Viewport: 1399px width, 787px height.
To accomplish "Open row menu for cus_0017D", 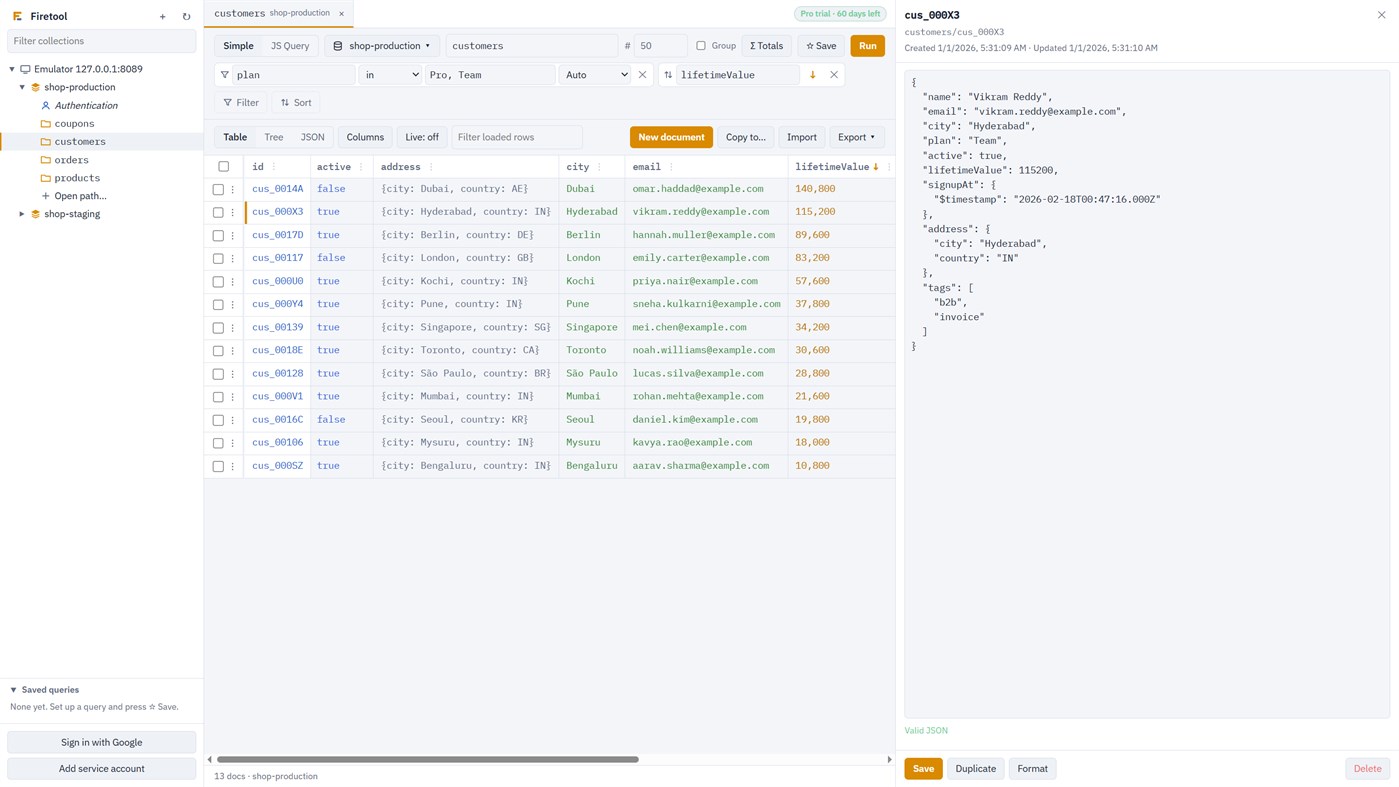I will click(x=233, y=235).
